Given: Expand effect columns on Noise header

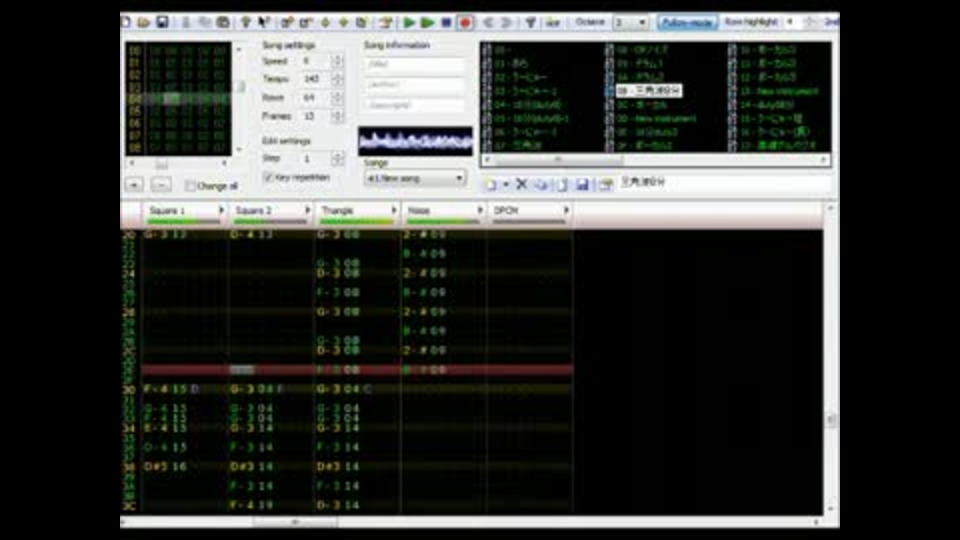Looking at the screenshot, I should (480, 211).
